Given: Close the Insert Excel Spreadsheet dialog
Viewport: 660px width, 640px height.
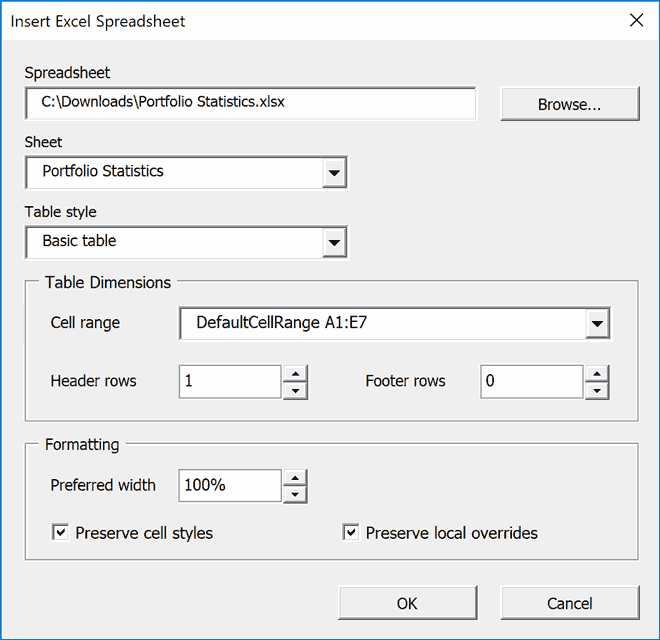Looking at the screenshot, I should point(636,20).
